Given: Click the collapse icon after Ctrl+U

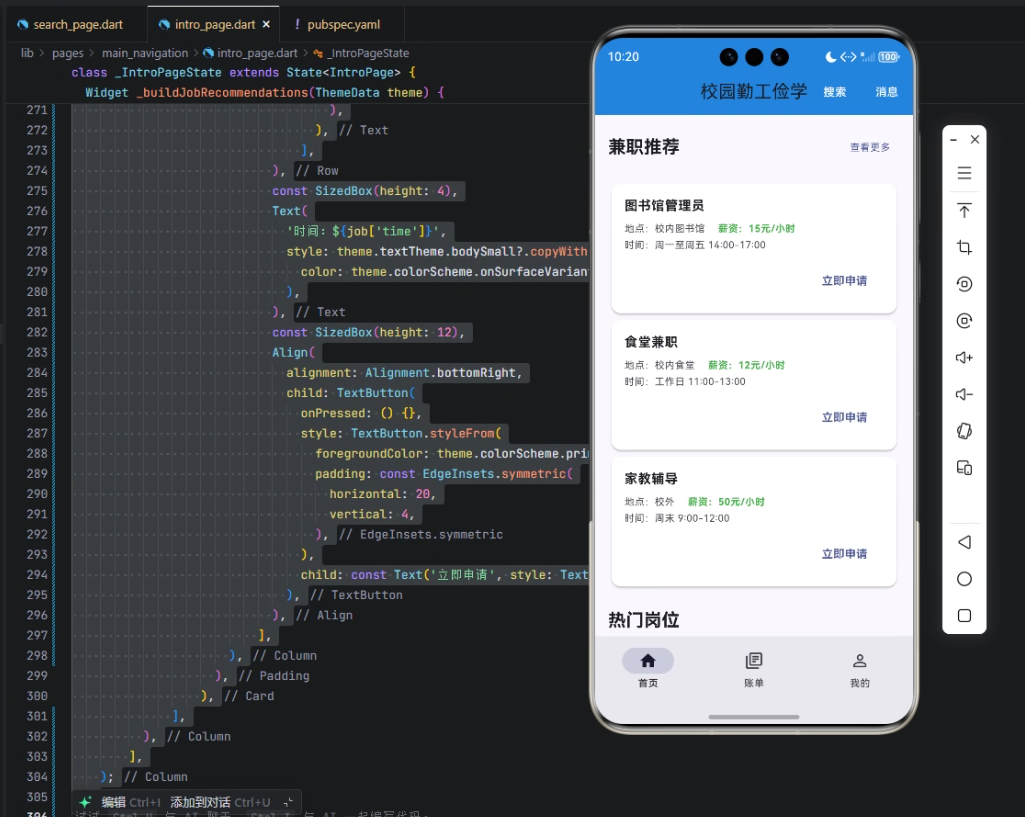Looking at the screenshot, I should coord(288,802).
